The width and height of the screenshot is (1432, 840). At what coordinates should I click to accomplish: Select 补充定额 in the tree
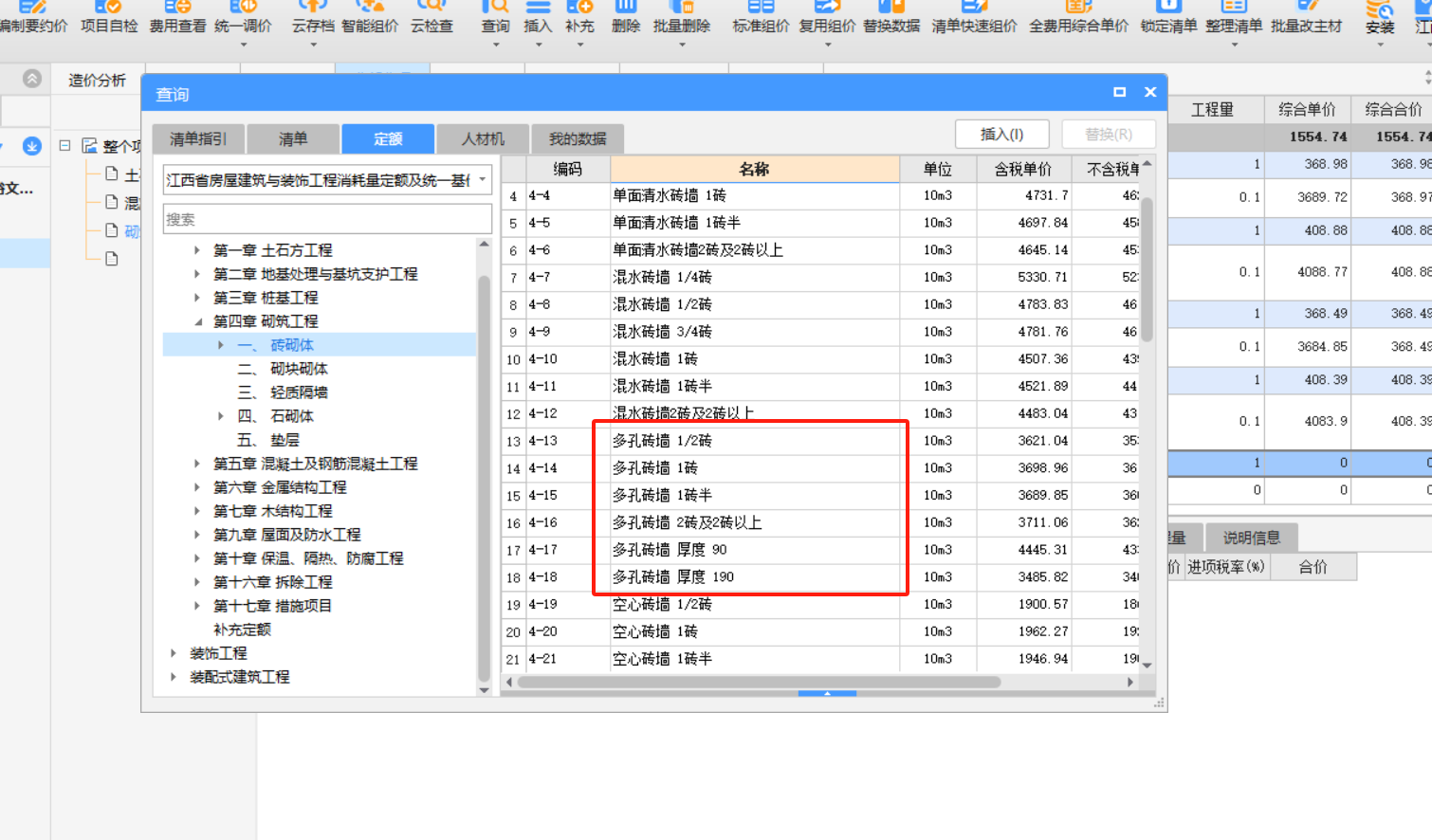242,630
